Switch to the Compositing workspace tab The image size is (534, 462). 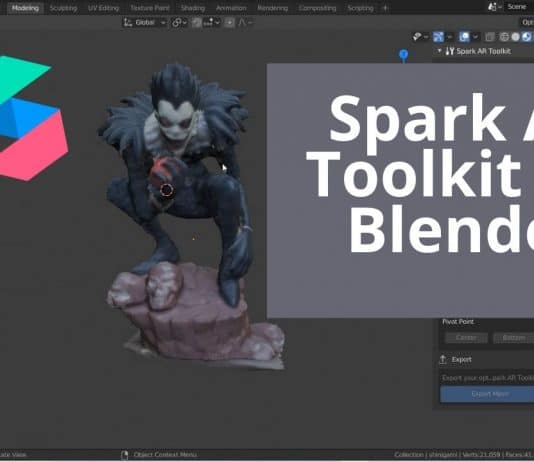[x=317, y=8]
